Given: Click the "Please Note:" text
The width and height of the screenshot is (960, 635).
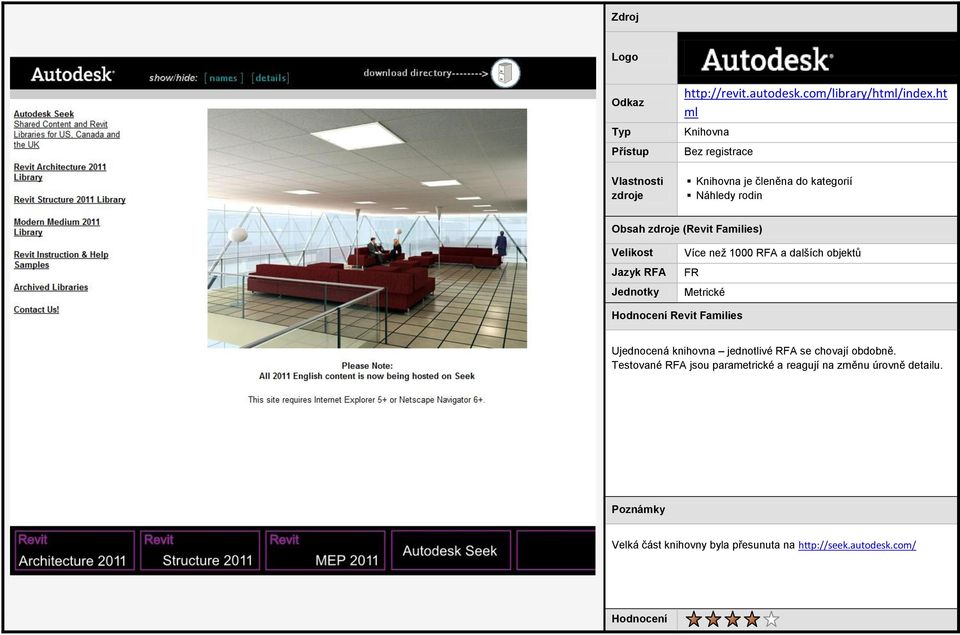Looking at the screenshot, I should pos(367,366).
